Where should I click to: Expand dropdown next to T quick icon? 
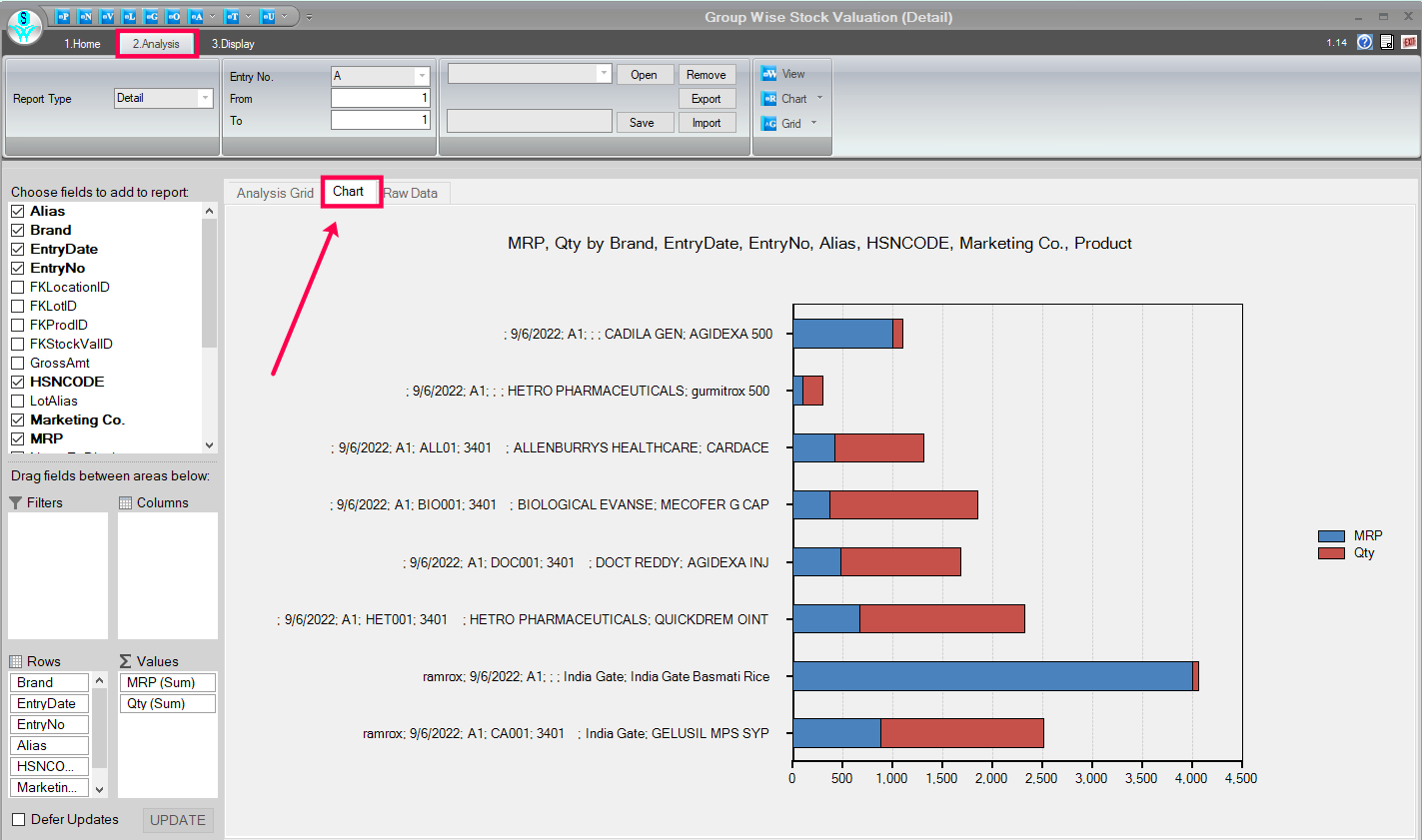point(248,17)
